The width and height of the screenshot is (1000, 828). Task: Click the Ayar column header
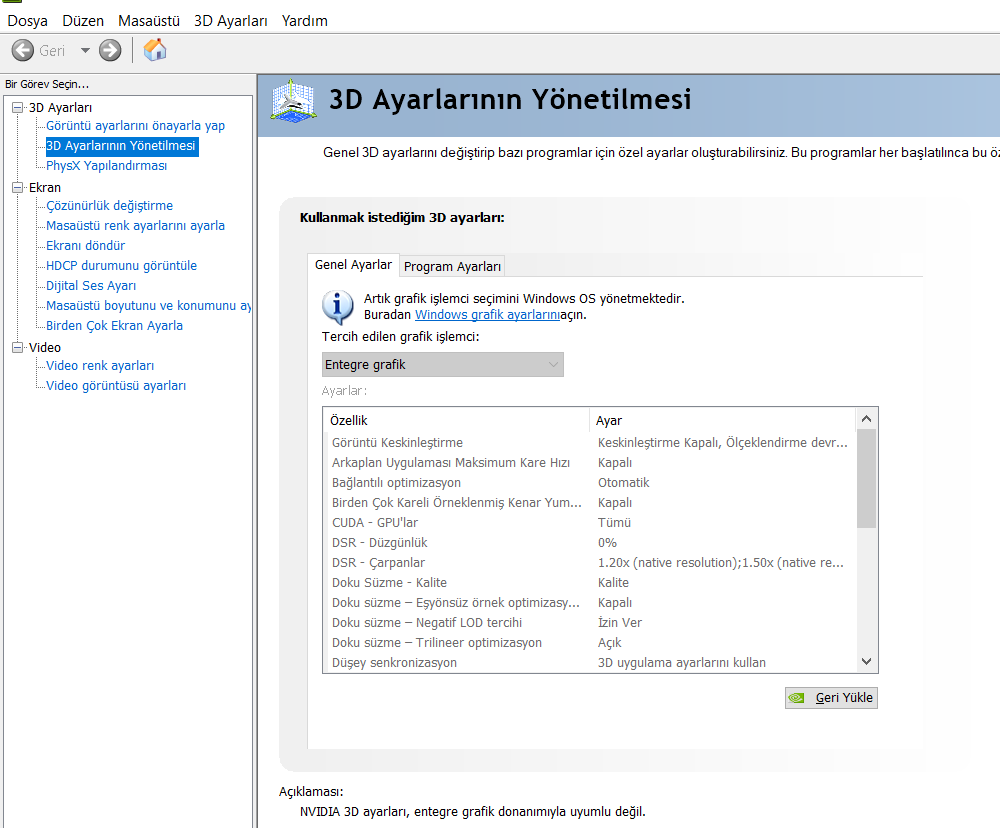tap(722, 421)
